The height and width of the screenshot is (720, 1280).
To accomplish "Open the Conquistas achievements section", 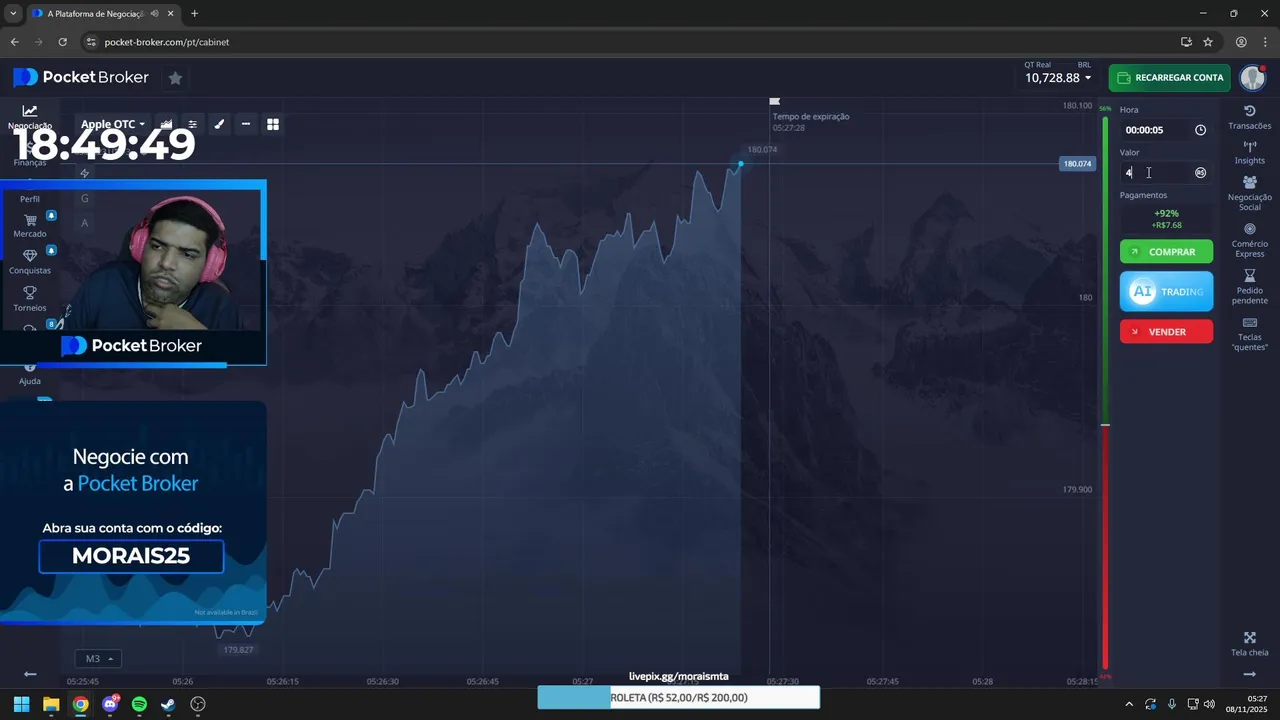I will pos(30,262).
